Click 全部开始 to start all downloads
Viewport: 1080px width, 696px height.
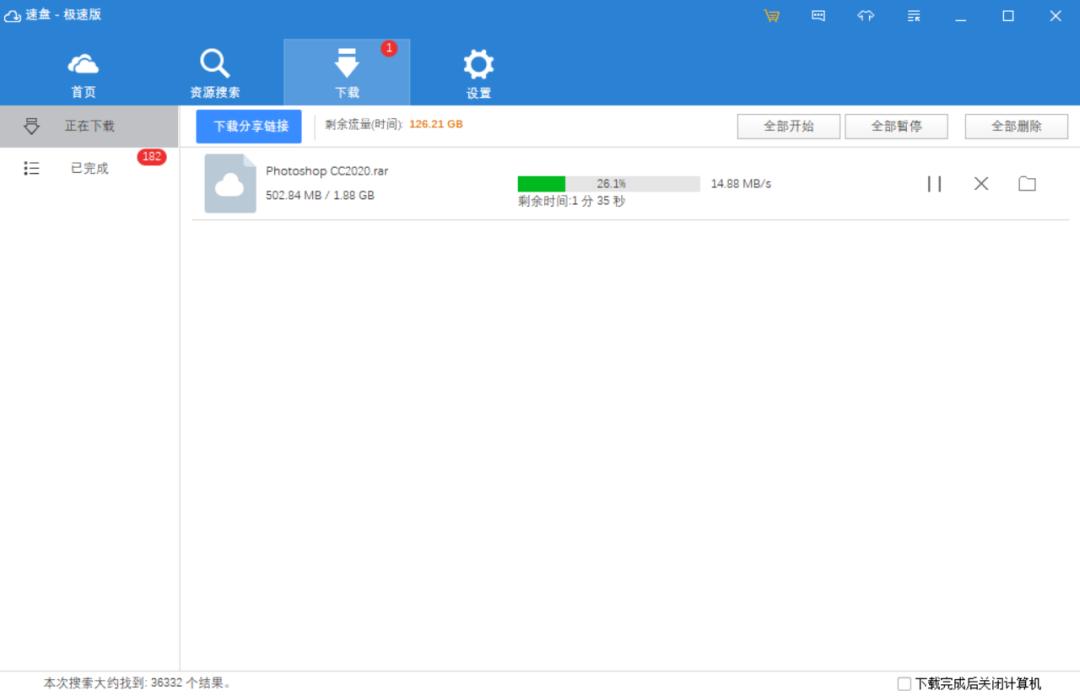click(788, 126)
